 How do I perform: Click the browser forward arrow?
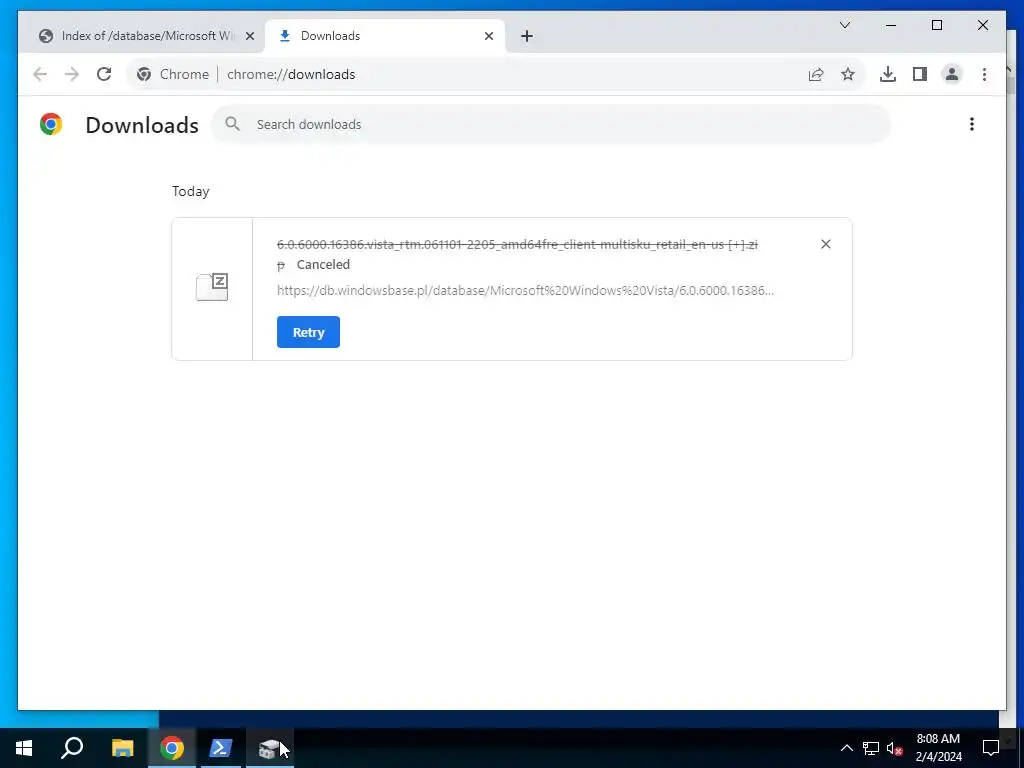(x=72, y=74)
